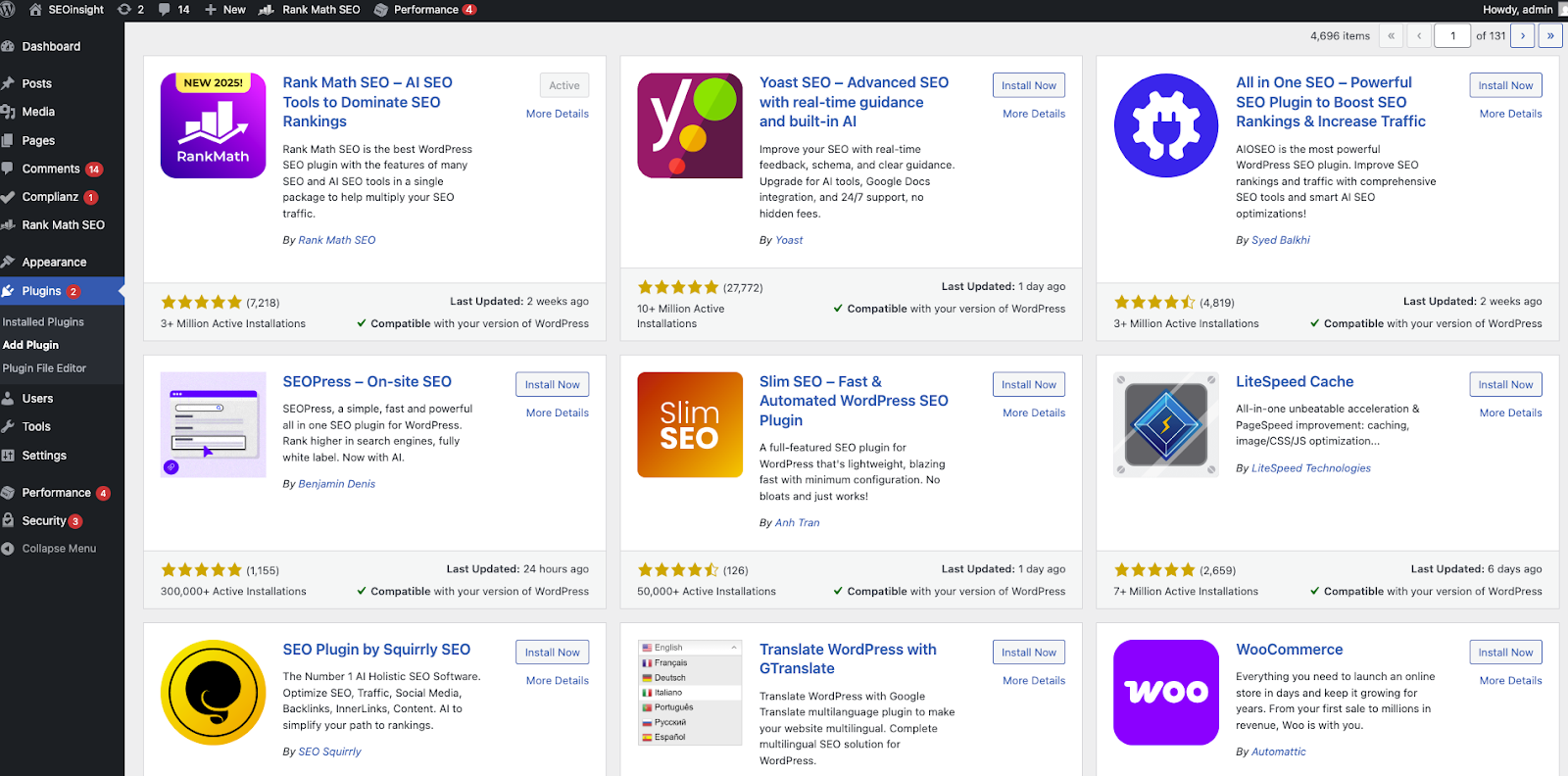This screenshot has height=776, width=1568.
Task: Install the SEOPress plugin
Action: (552, 385)
